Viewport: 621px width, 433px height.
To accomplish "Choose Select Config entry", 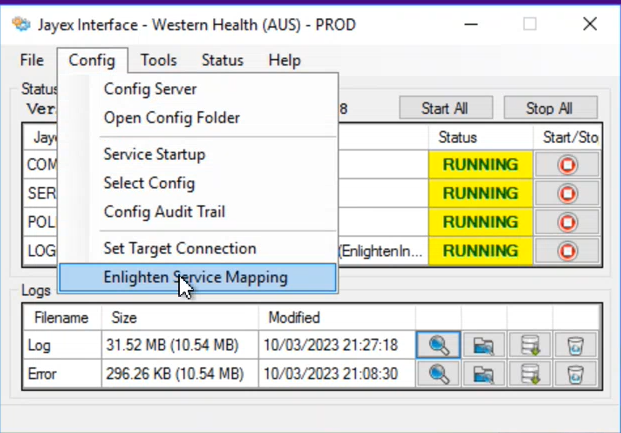I will (198, 183).
